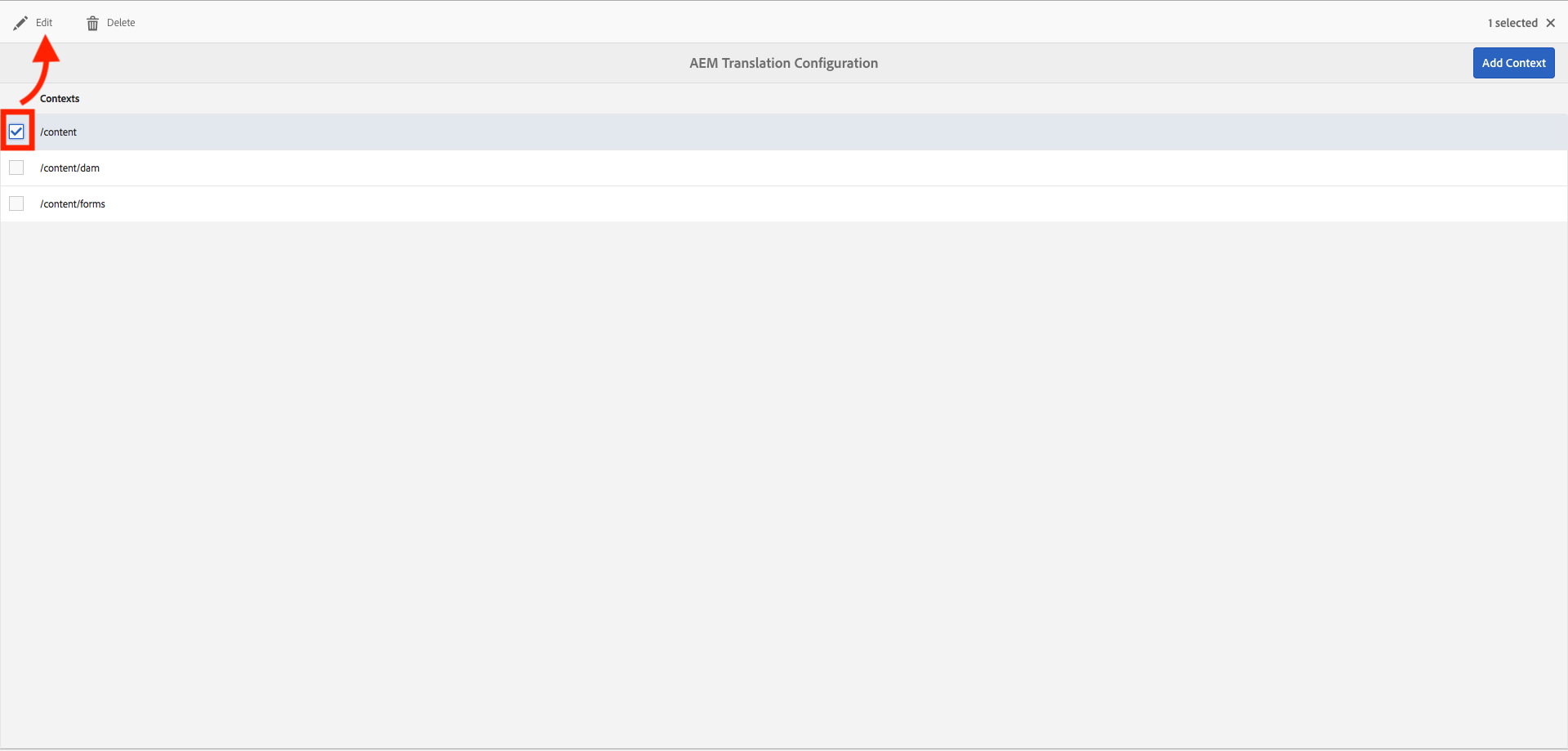Click the '1 selected' status text
This screenshot has width=1568, height=751.
tap(1512, 23)
